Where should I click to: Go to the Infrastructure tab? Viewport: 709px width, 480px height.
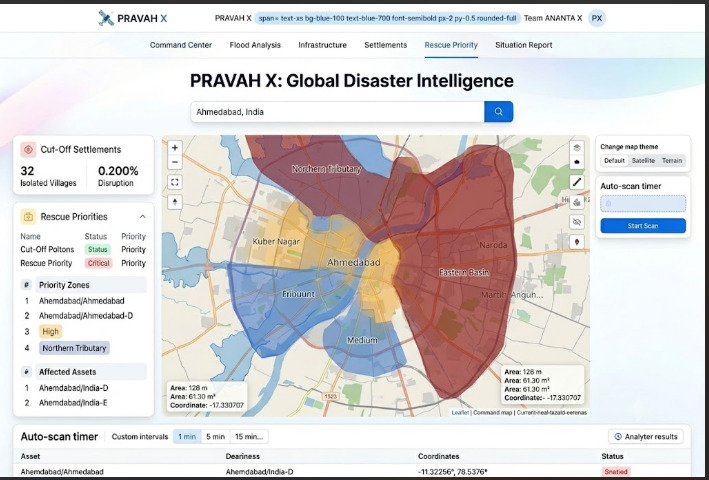pyautogui.click(x=322, y=45)
